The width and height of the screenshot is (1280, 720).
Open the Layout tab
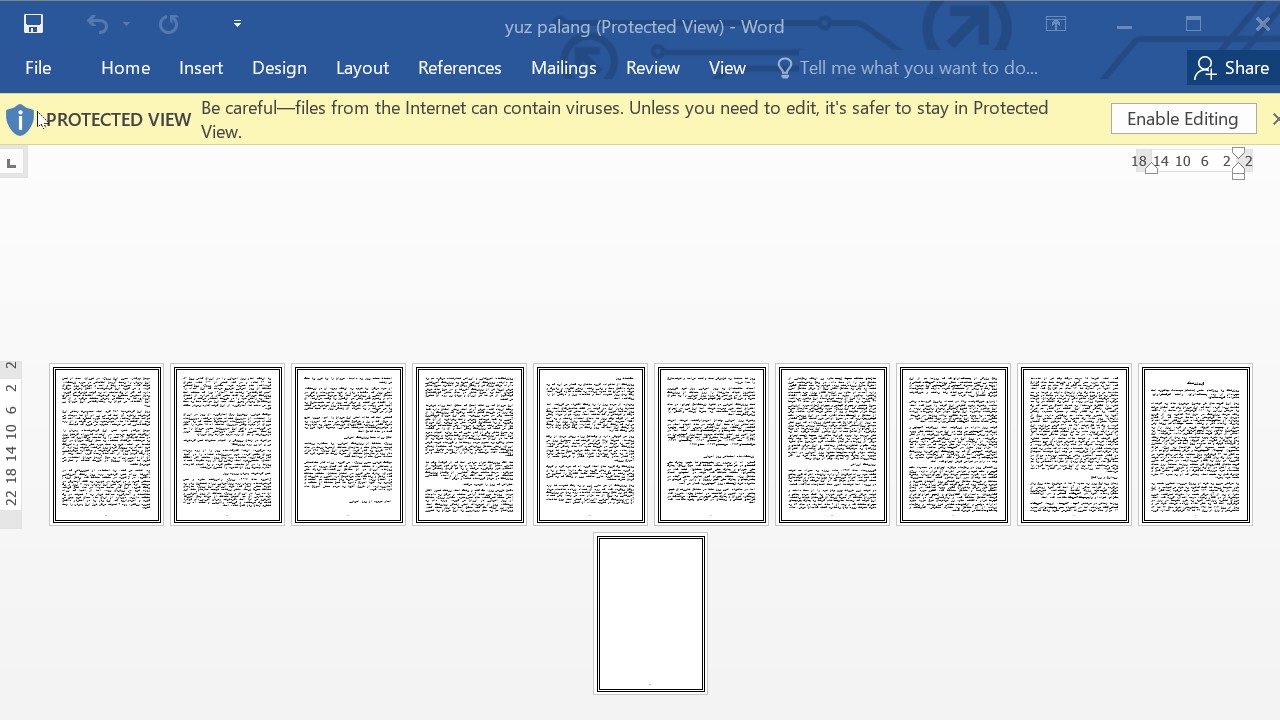point(362,68)
